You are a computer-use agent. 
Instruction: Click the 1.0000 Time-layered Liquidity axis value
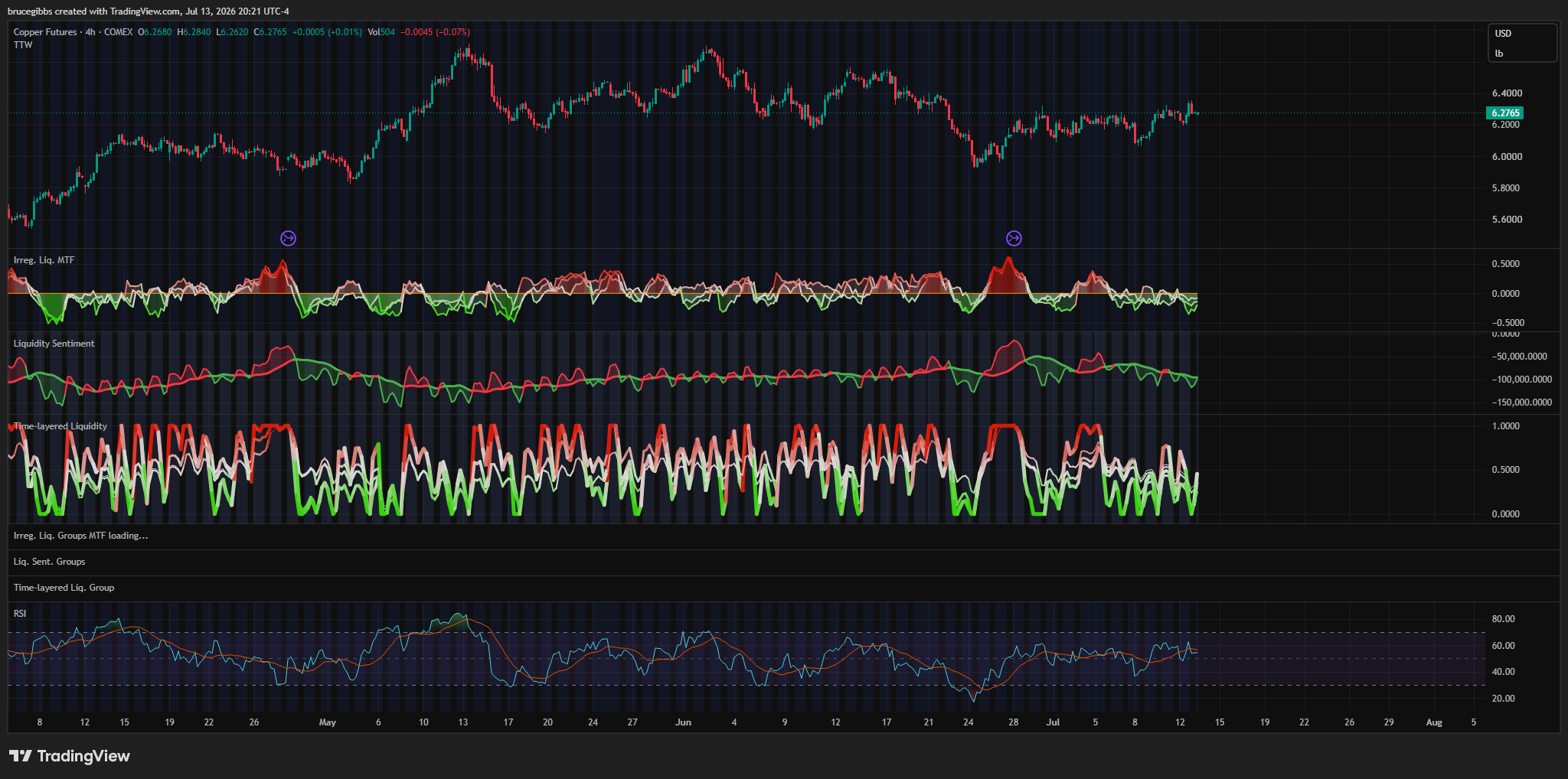(x=1506, y=426)
